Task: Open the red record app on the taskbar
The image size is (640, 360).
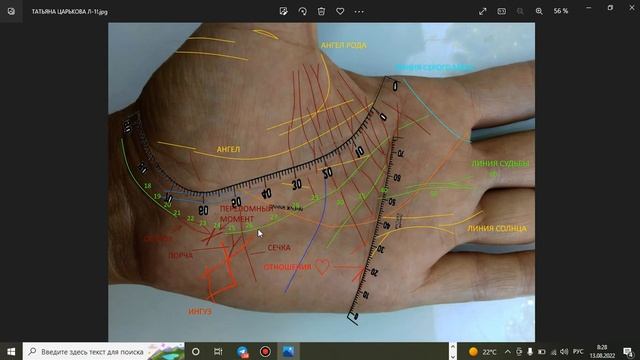Action: (x=265, y=351)
